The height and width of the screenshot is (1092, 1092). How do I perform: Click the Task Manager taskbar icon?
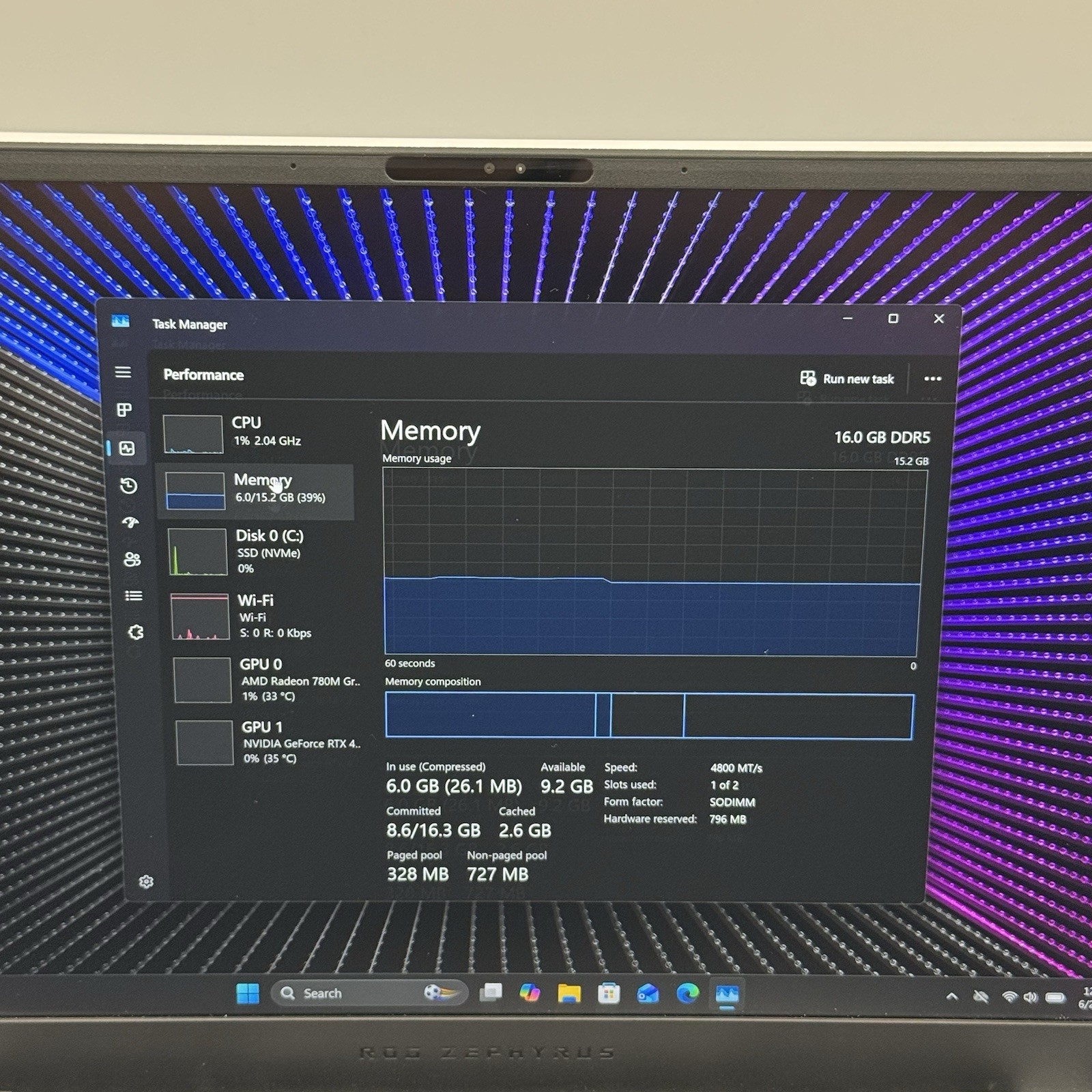(x=728, y=994)
